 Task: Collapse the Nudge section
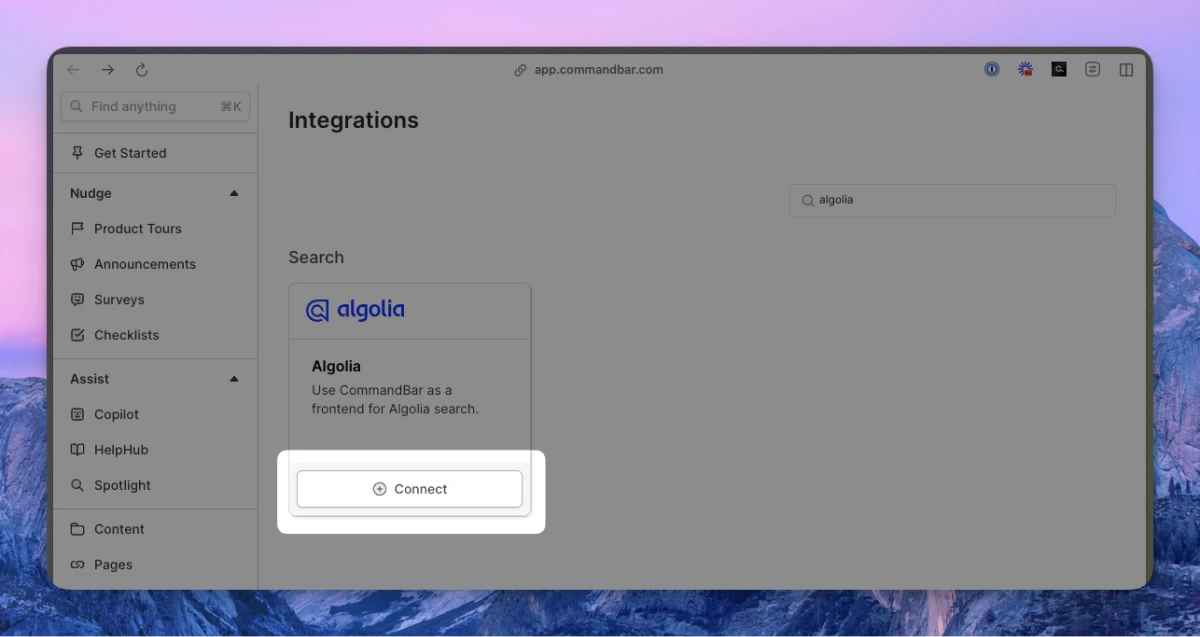[234, 194]
